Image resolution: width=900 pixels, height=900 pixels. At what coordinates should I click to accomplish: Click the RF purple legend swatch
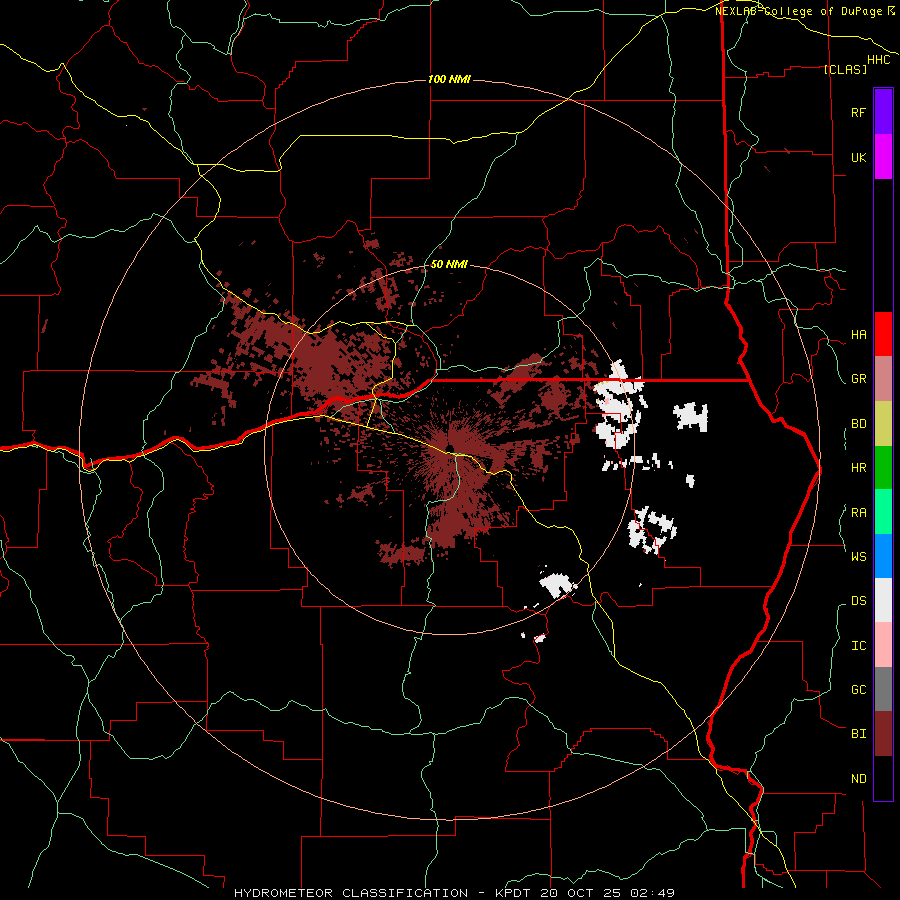pos(883,112)
